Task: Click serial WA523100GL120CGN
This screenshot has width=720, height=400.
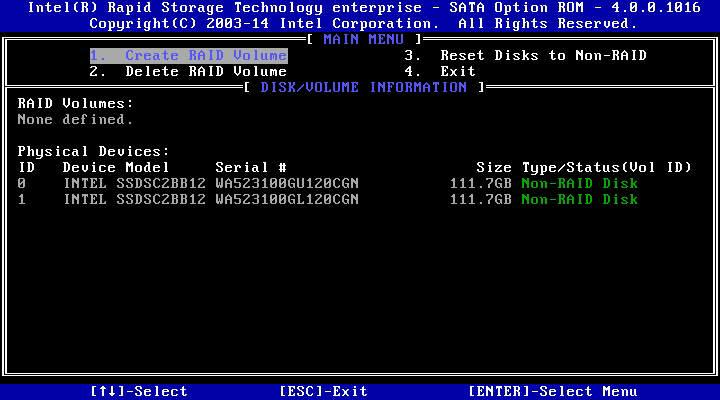Action: (287, 199)
